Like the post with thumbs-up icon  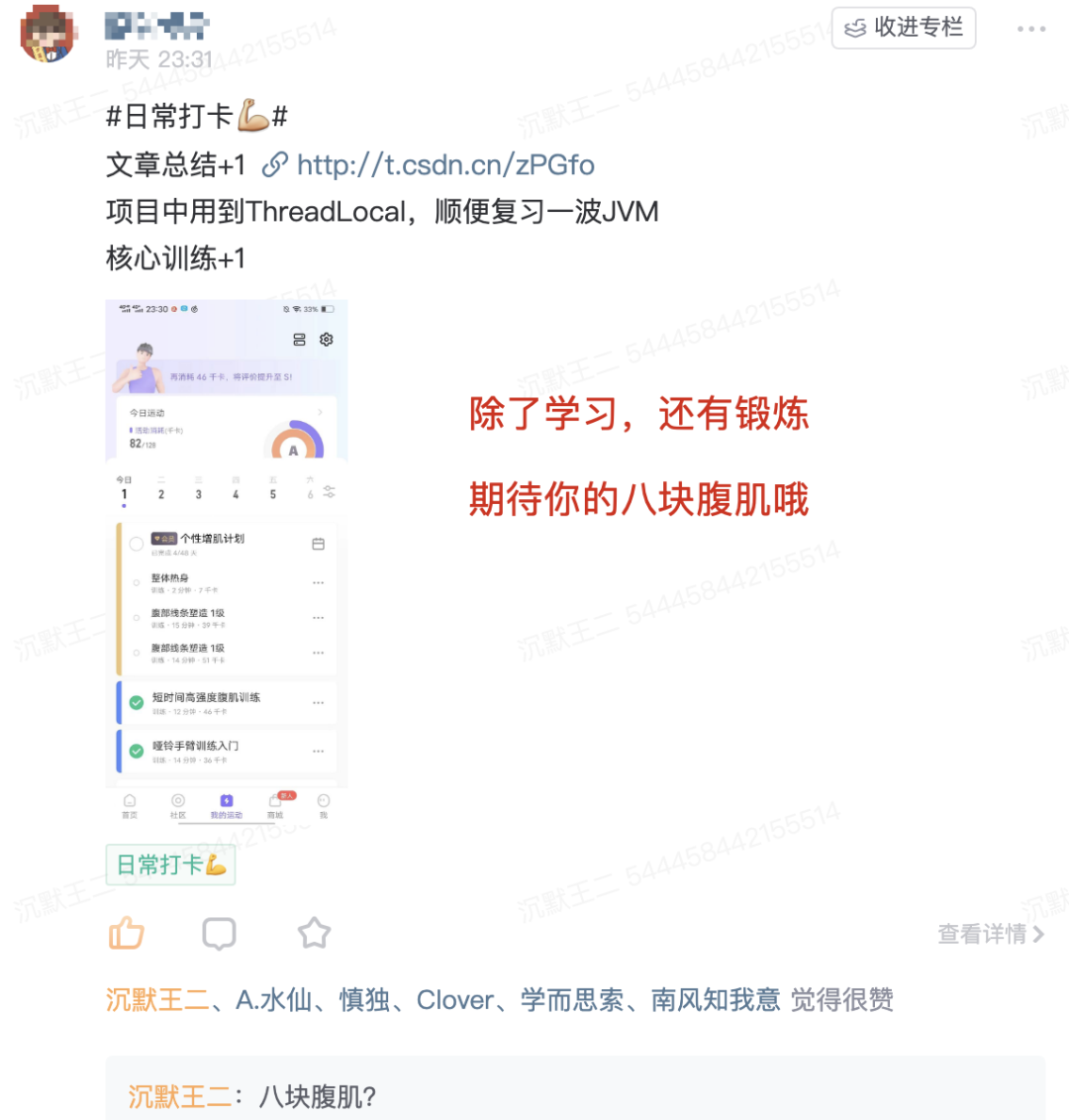127,933
